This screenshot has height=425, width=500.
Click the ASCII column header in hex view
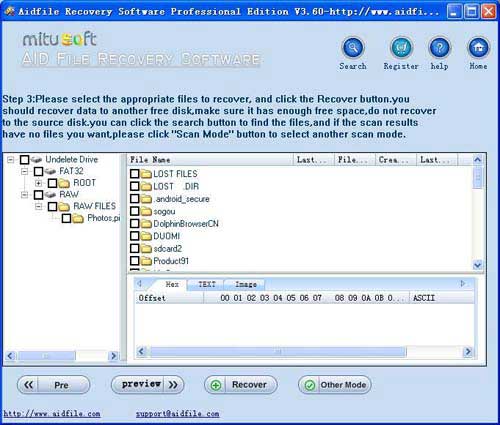click(442, 298)
